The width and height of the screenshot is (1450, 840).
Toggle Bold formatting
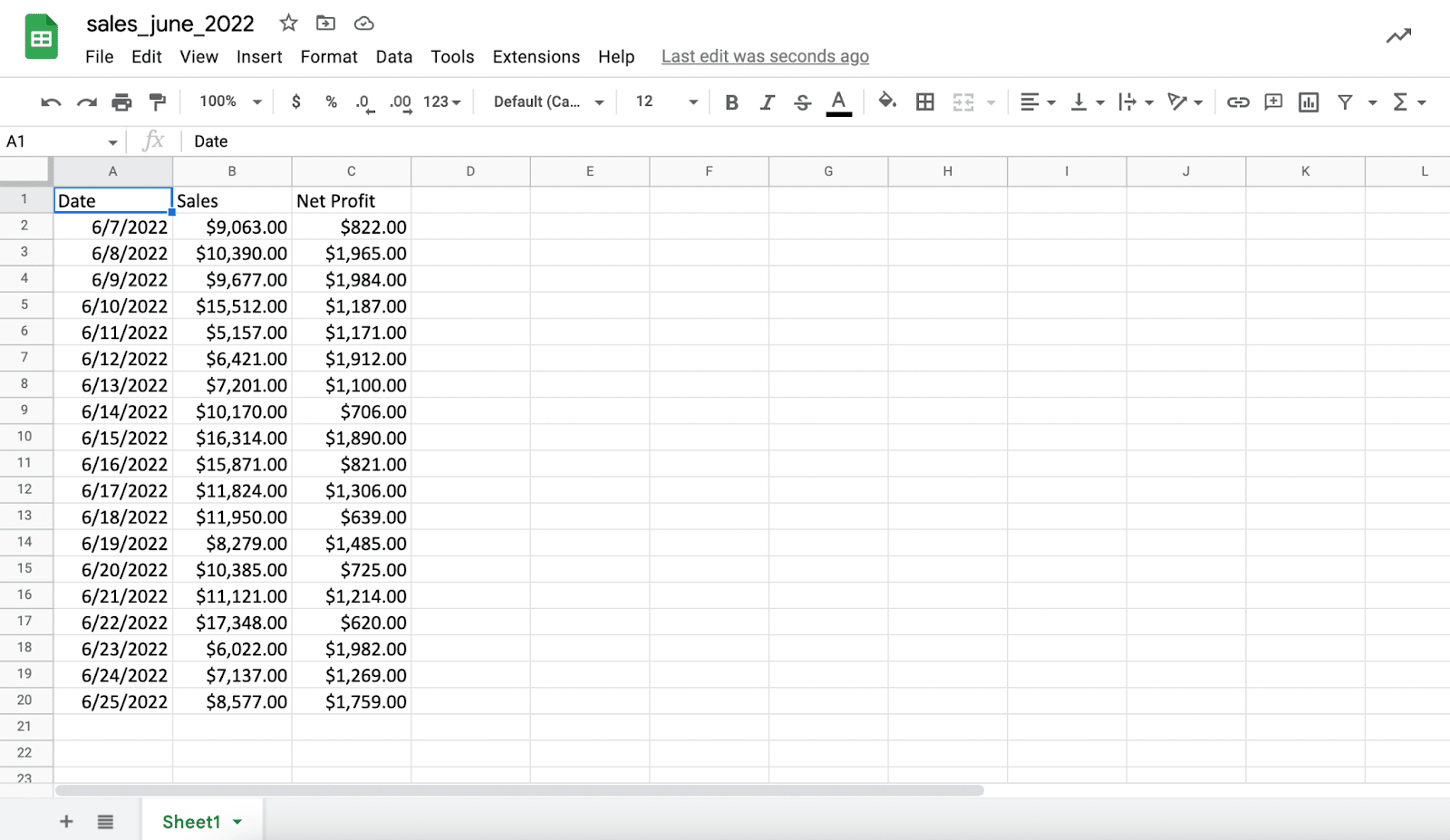[731, 102]
